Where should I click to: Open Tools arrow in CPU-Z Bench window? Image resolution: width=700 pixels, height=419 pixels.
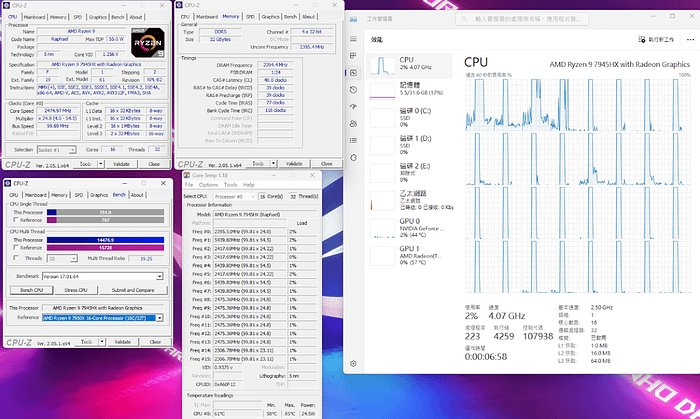tap(102, 342)
